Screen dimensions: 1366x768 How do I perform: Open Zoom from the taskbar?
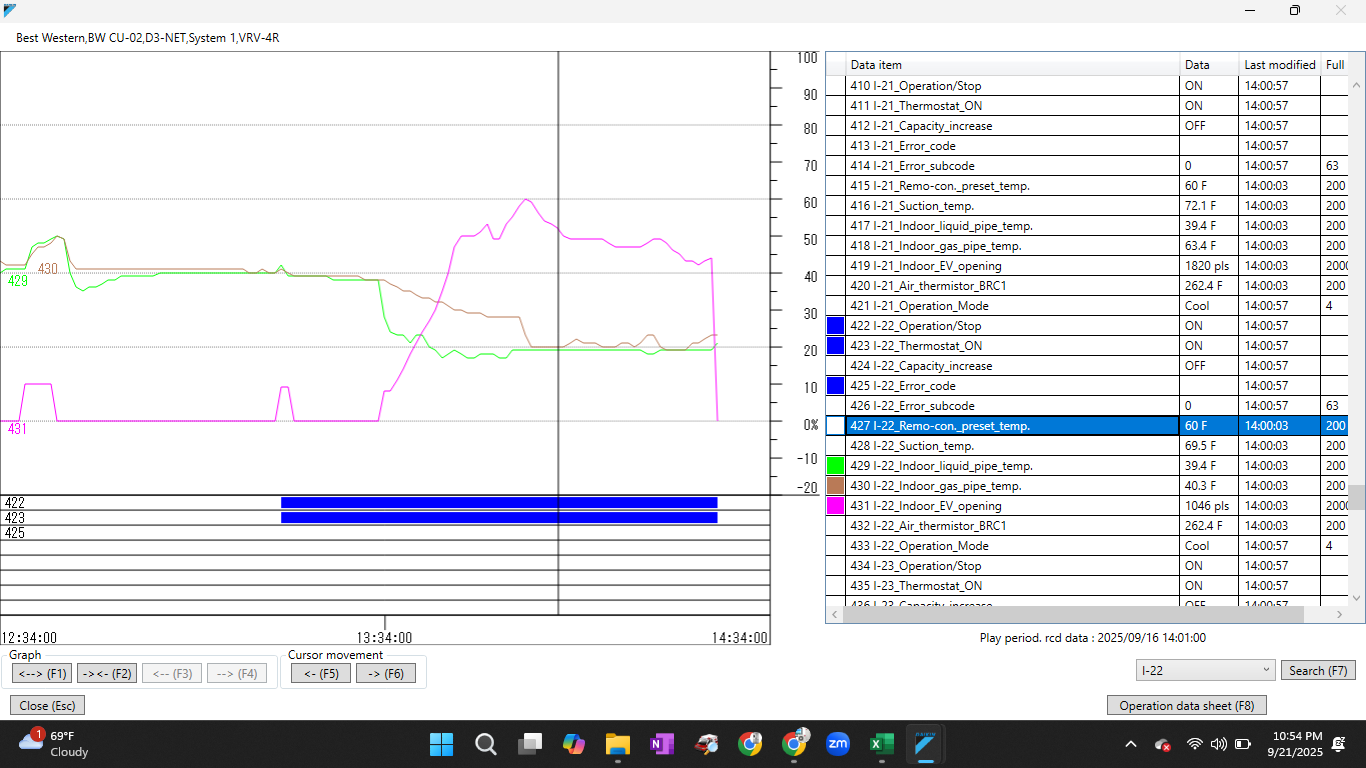838,744
